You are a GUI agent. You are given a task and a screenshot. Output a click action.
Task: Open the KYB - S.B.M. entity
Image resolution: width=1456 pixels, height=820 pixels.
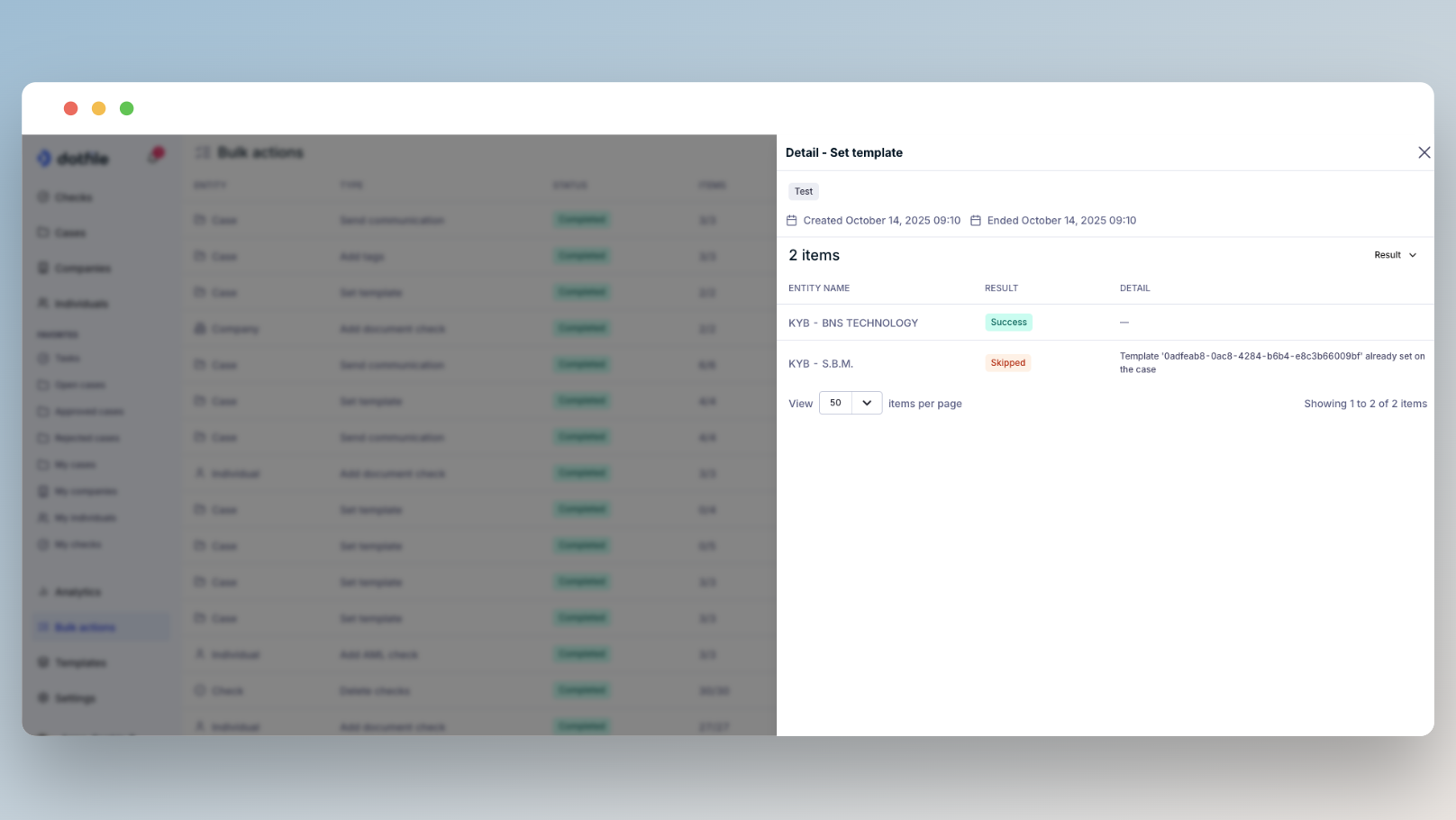821,364
